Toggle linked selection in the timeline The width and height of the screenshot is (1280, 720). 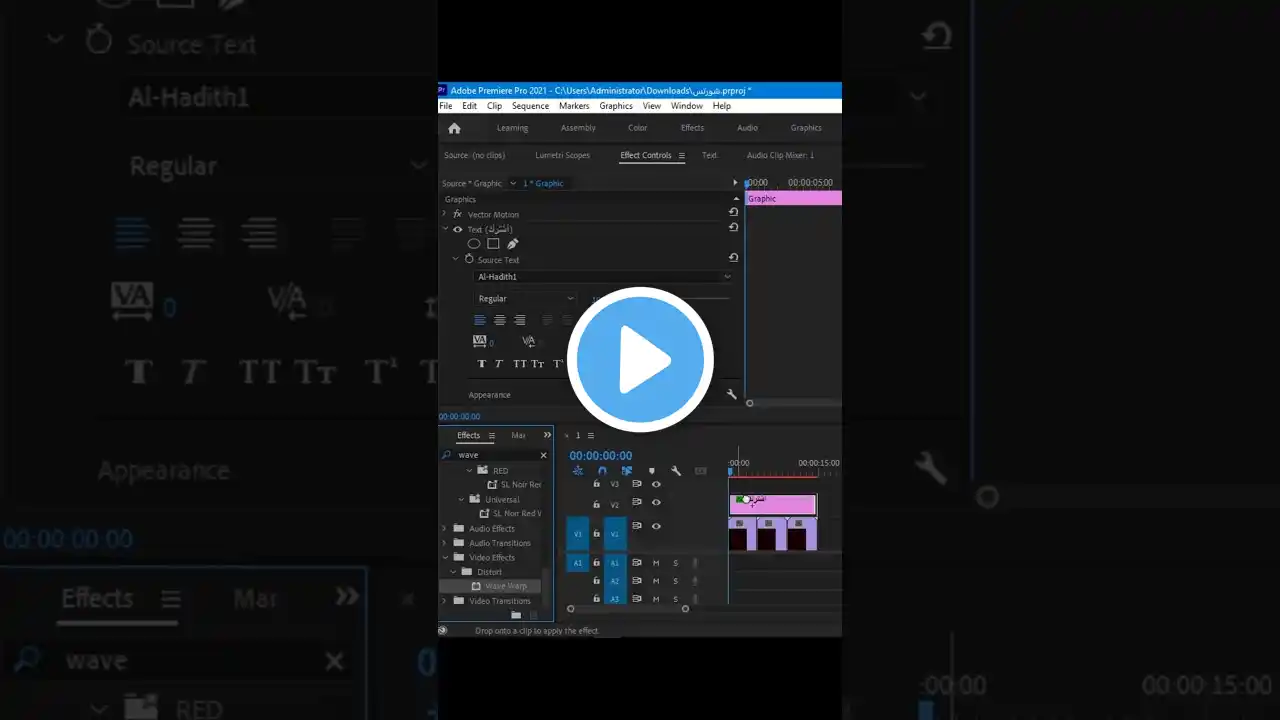[x=627, y=471]
